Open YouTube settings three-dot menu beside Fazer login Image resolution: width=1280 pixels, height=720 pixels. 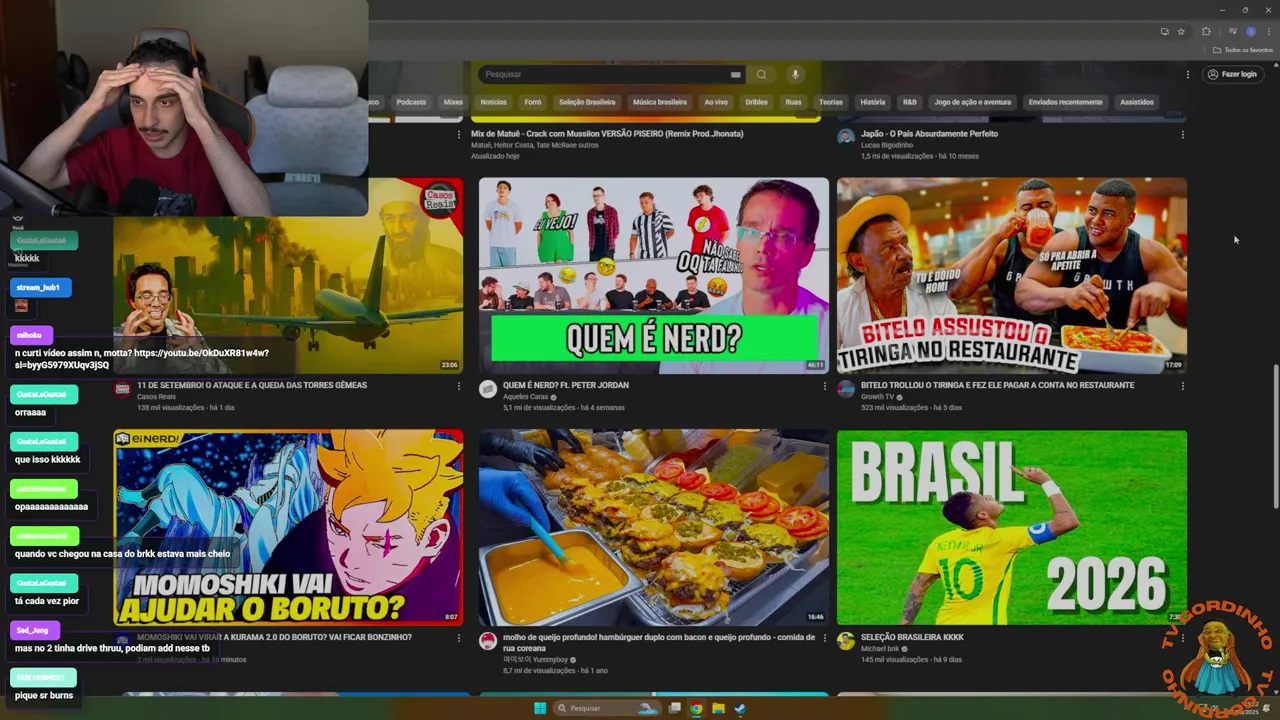1188,74
